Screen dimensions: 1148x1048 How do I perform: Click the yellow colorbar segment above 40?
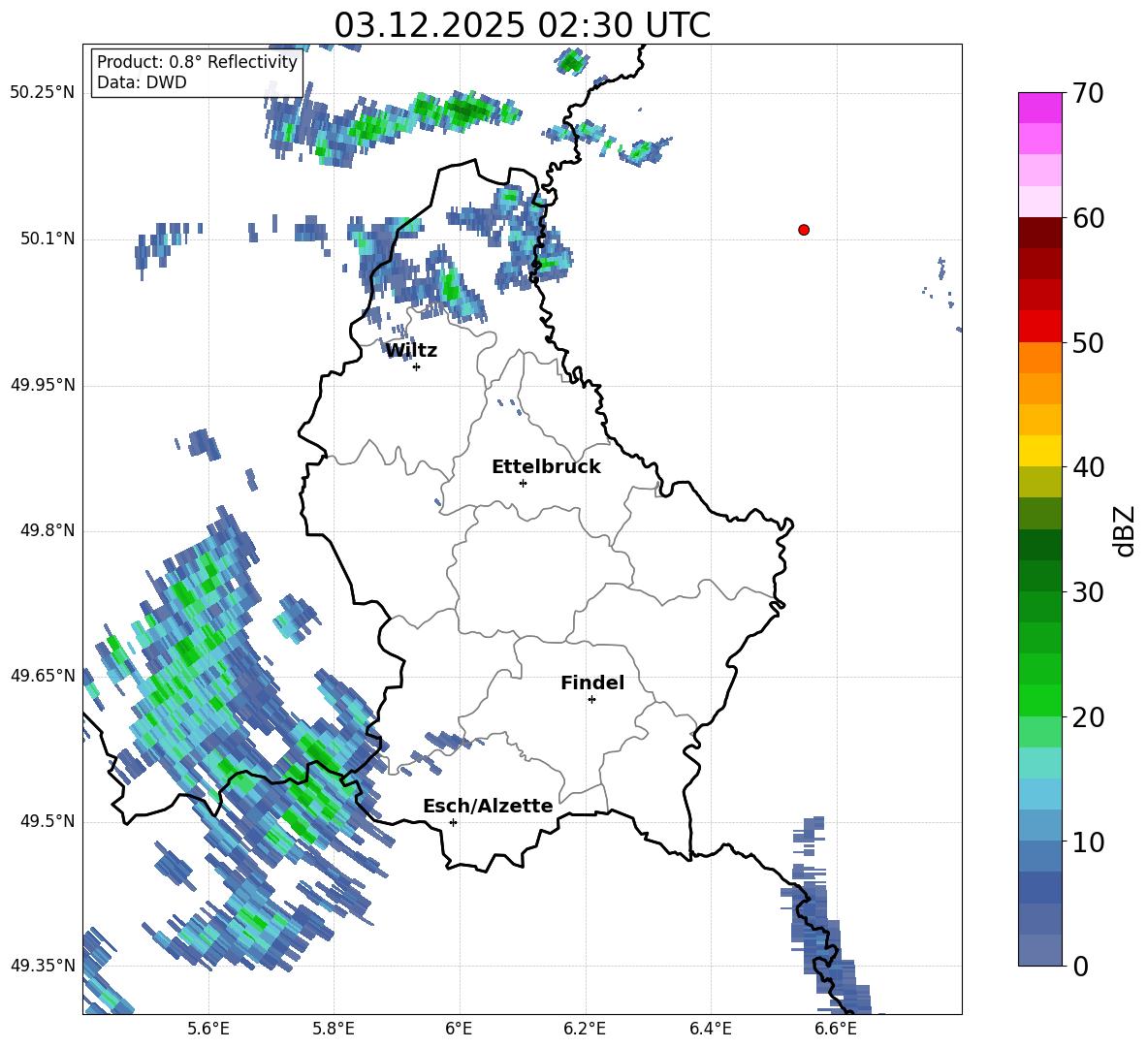pos(1039,451)
